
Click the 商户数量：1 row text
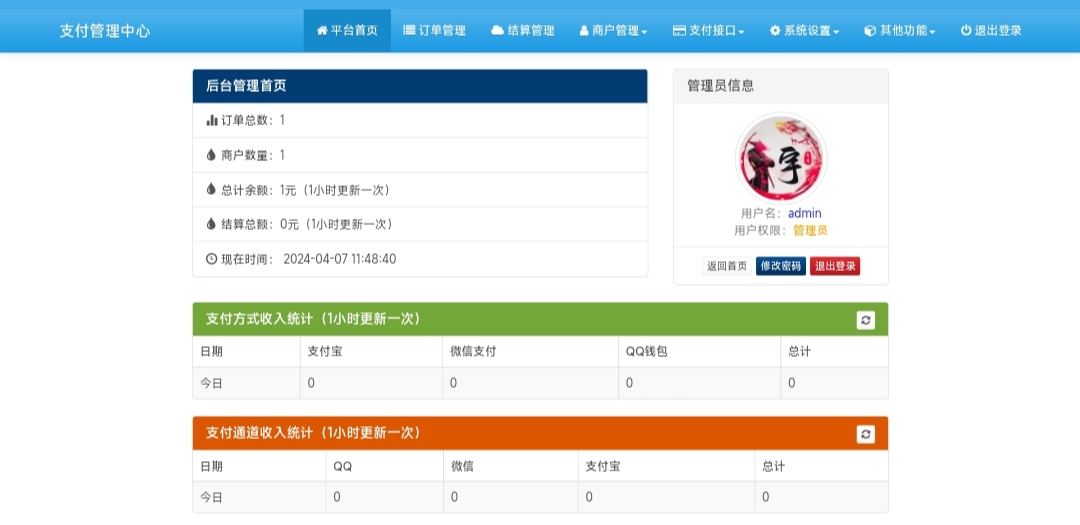pos(253,155)
